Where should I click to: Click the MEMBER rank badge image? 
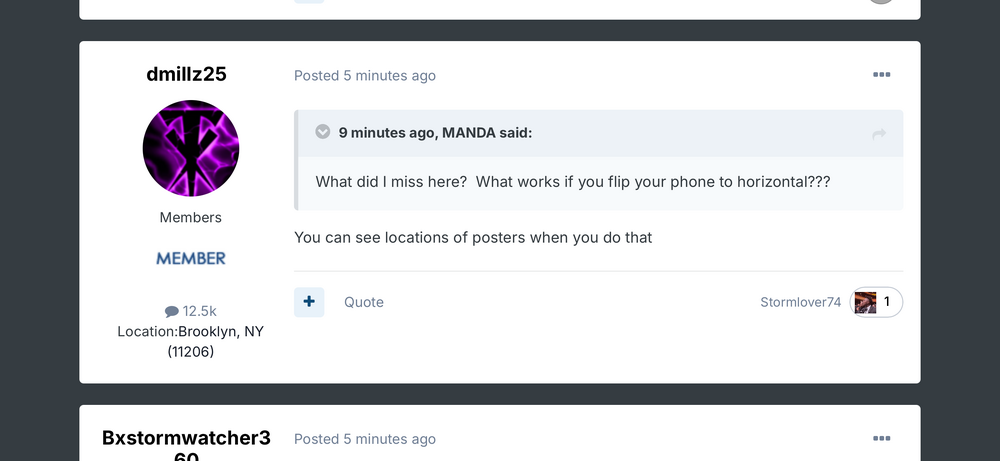(x=191, y=258)
